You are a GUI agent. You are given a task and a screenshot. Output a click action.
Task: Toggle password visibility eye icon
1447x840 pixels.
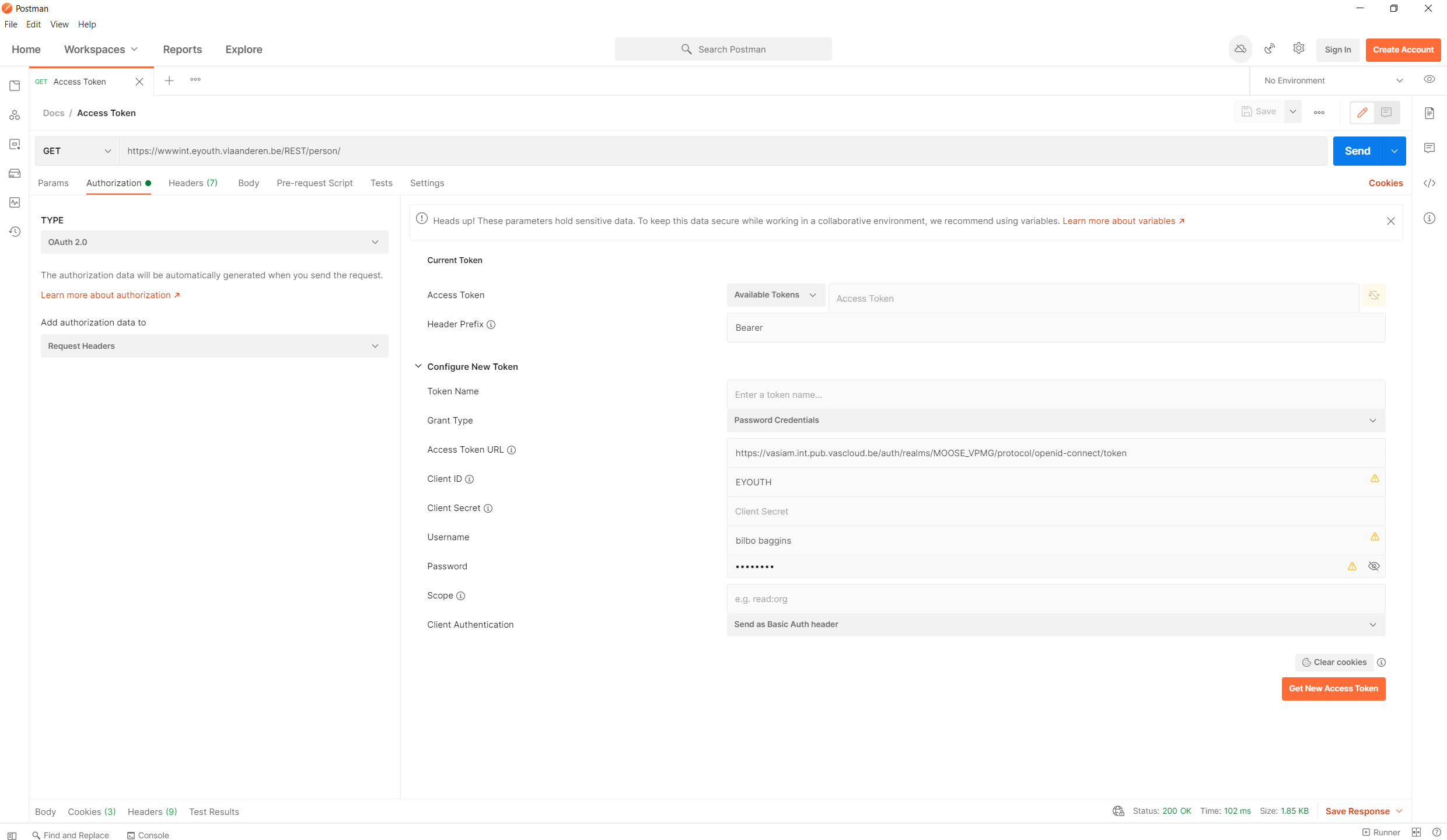(1373, 566)
